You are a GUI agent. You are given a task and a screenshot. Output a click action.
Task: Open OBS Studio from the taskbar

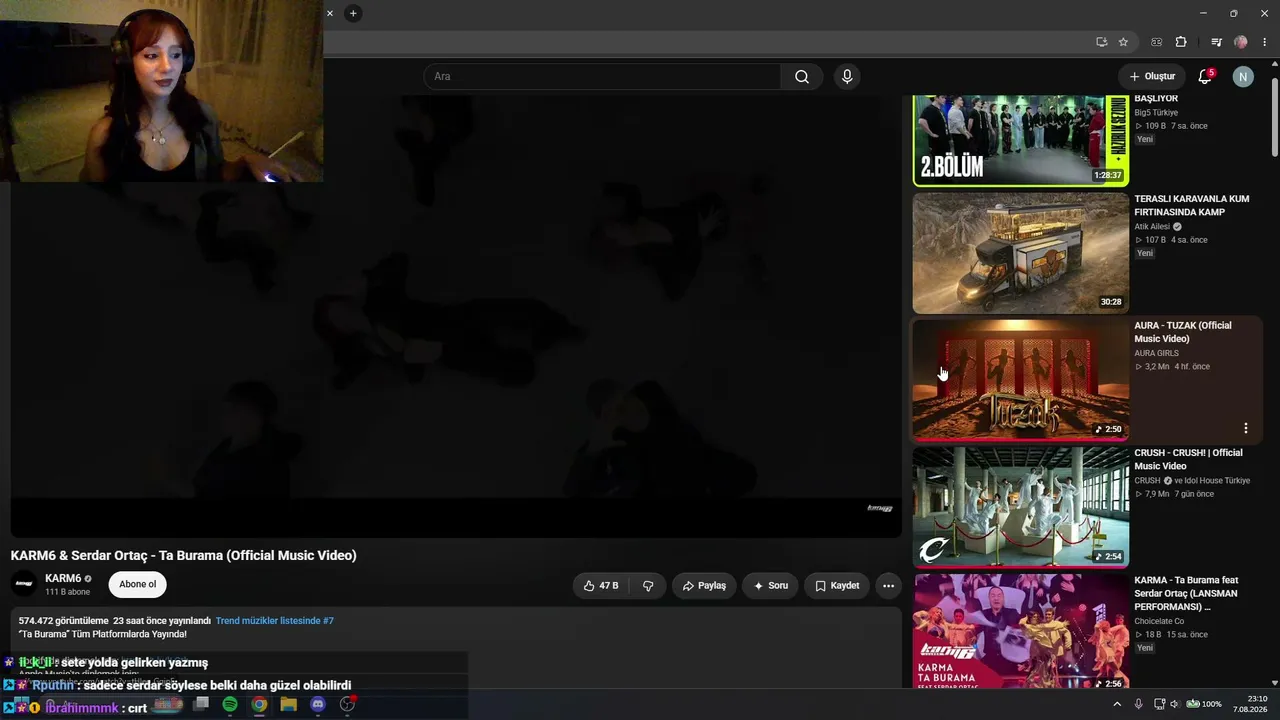pos(347,705)
